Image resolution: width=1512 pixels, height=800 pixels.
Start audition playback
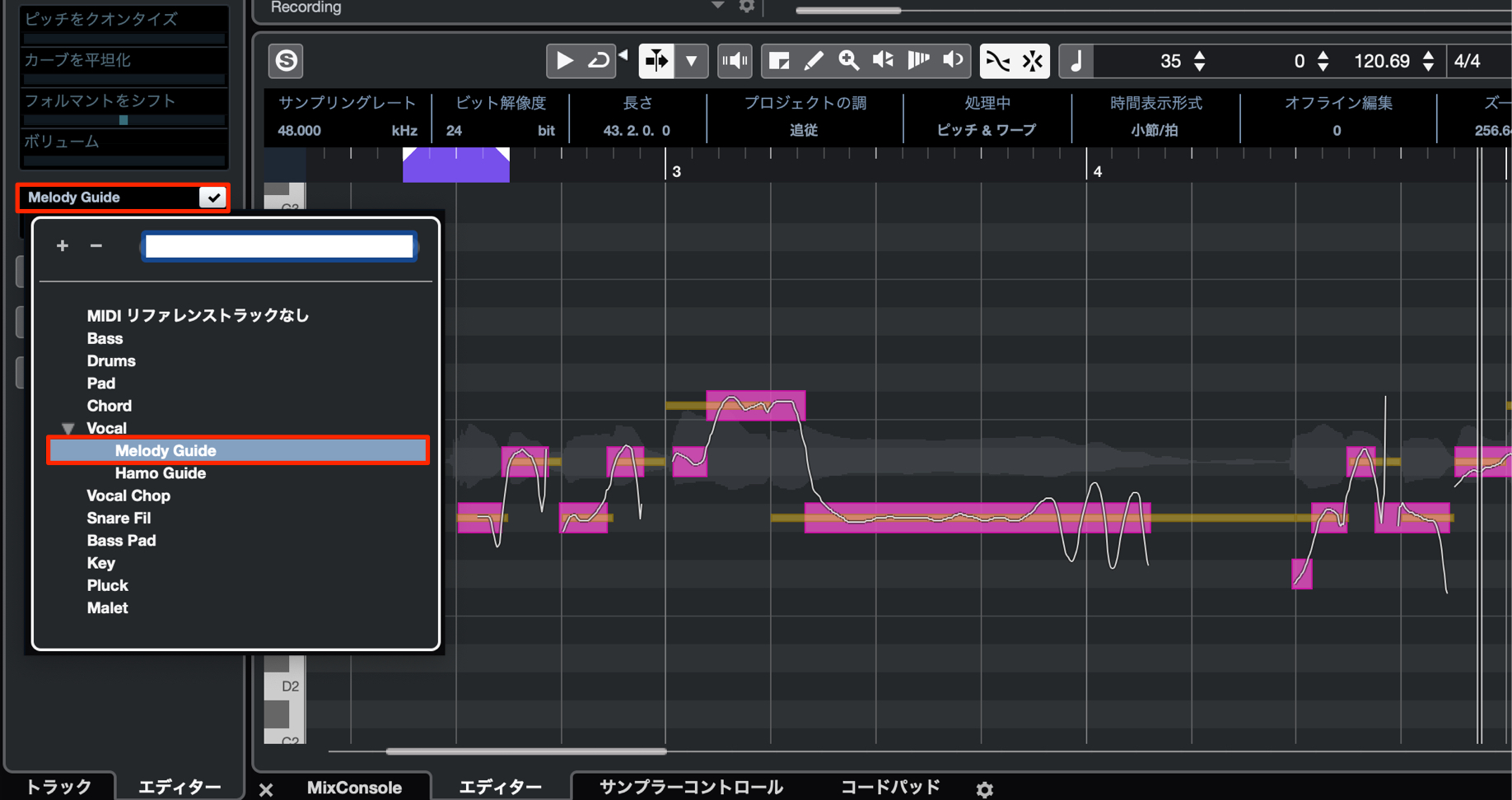(x=564, y=60)
